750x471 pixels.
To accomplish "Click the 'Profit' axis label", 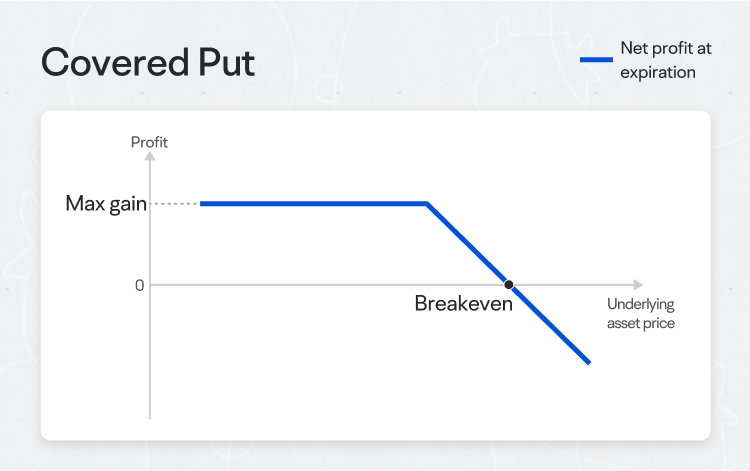I will (x=149, y=142).
